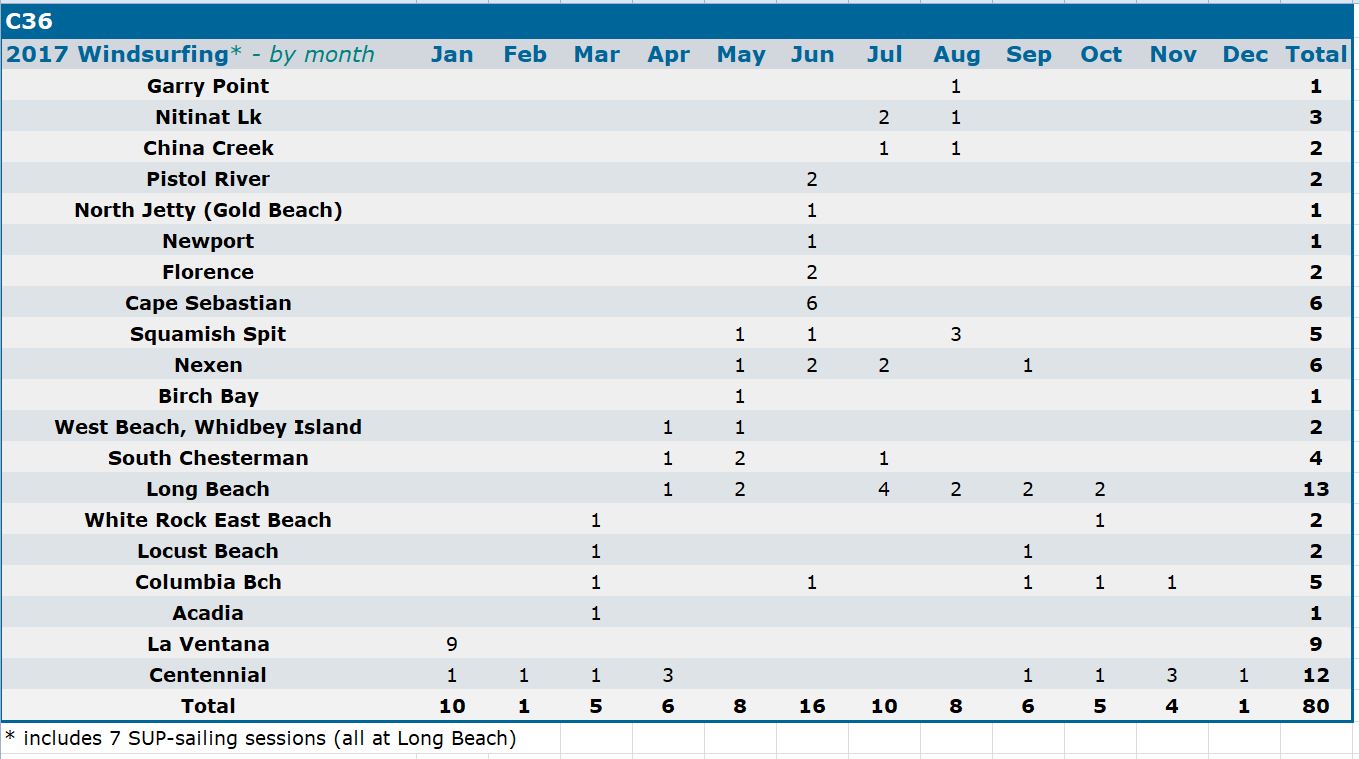Select Squamish Spit's August value 3
Screen dimensions: 1359x759
(956, 334)
